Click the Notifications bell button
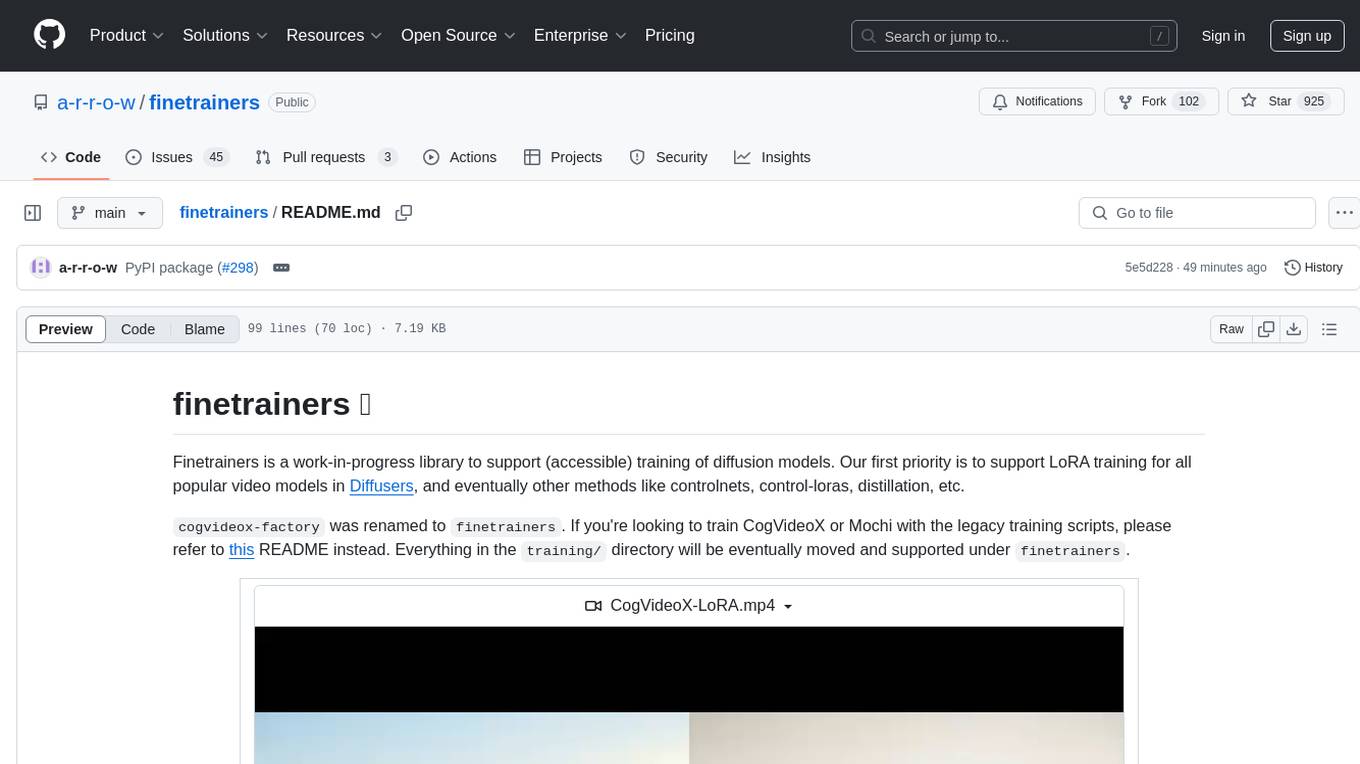Screen dimensions: 1360x764 [x=1037, y=102]
